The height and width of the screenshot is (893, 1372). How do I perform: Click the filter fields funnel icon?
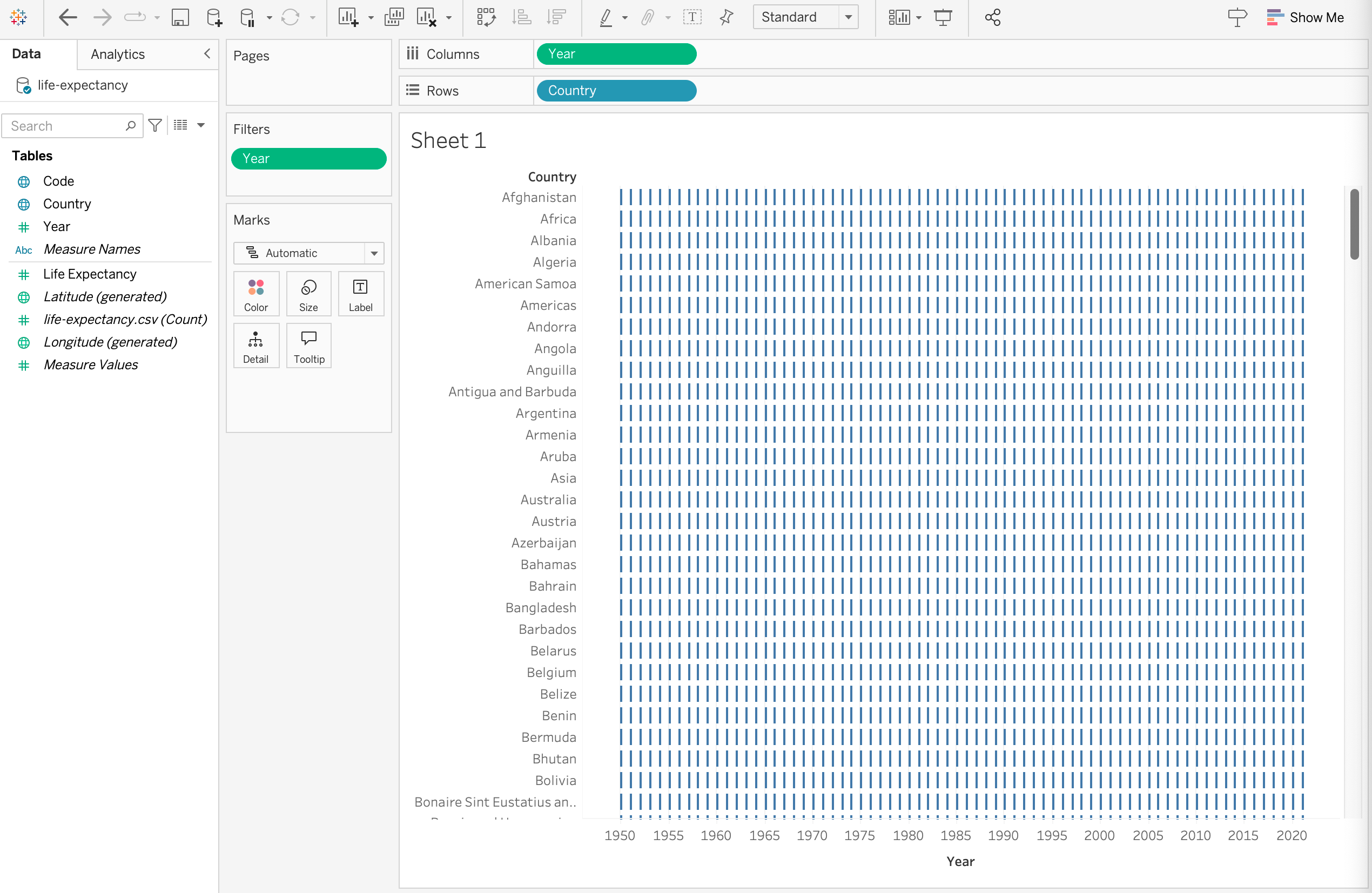(x=155, y=125)
